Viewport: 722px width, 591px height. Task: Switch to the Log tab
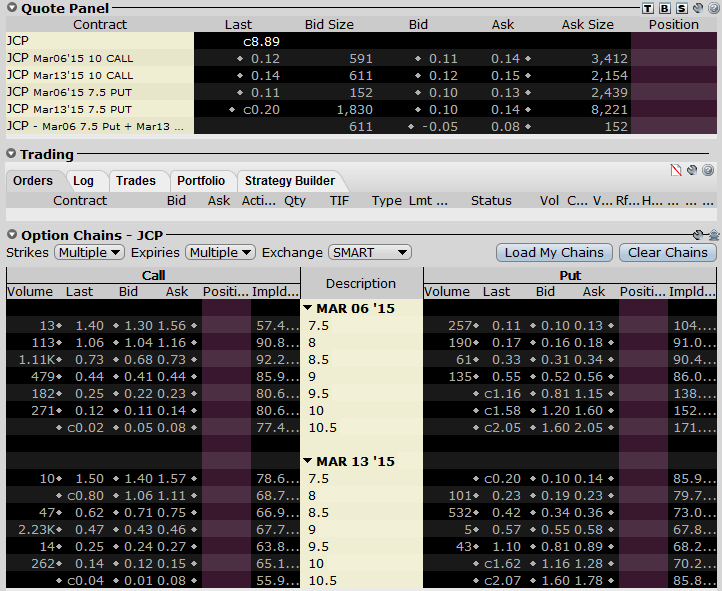pos(83,180)
